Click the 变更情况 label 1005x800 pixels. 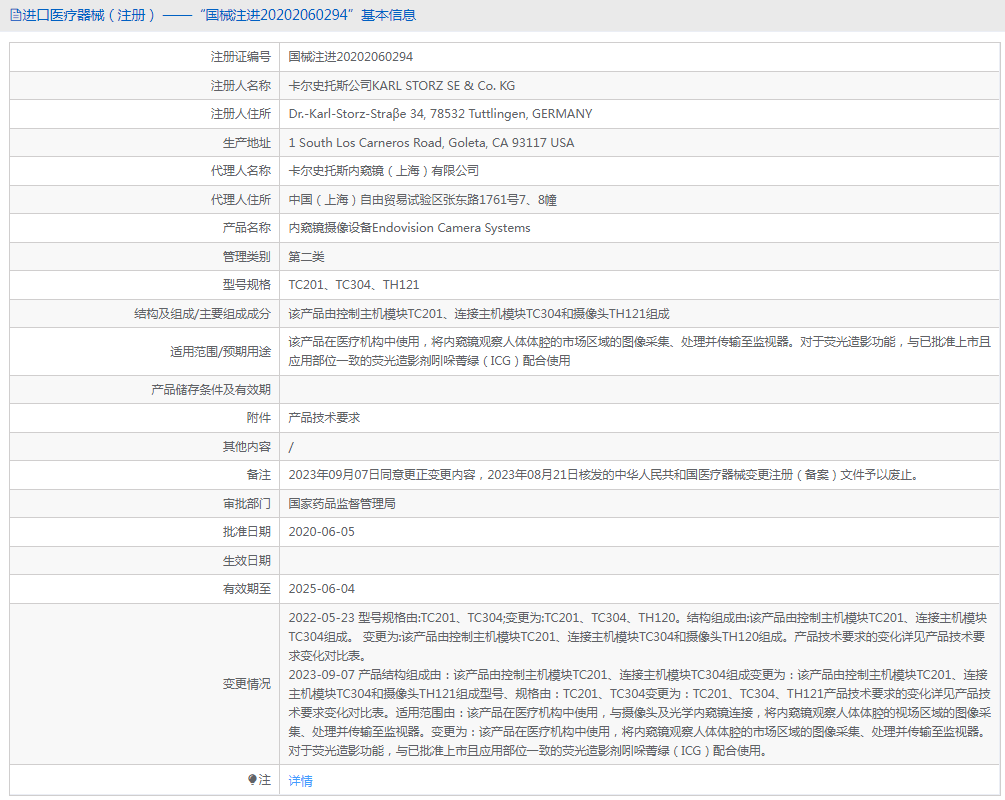247,684
